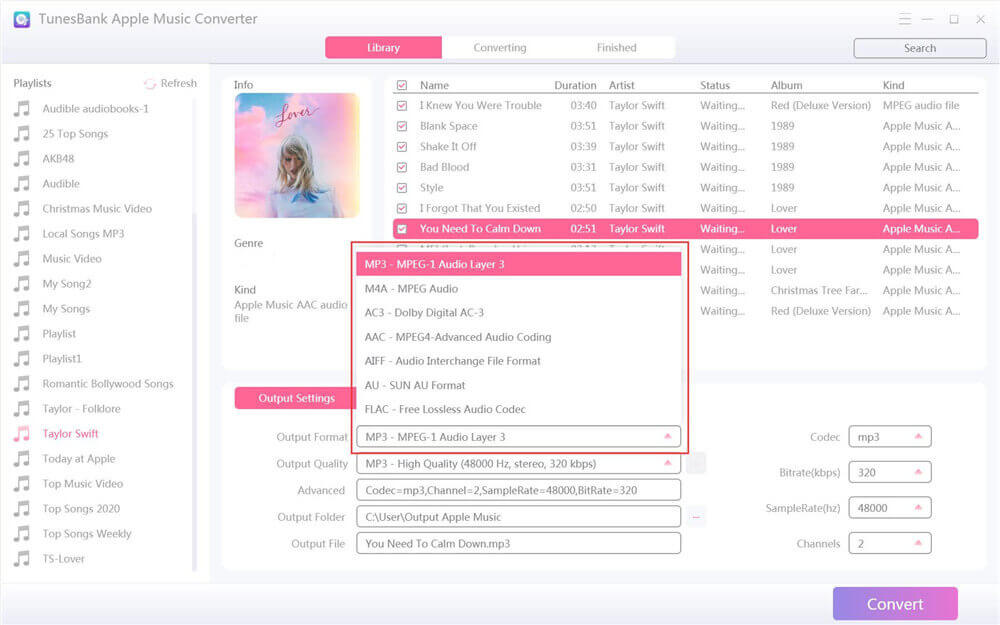
Task: Click the music note icon beside TS-Lover
Action: tap(22, 559)
